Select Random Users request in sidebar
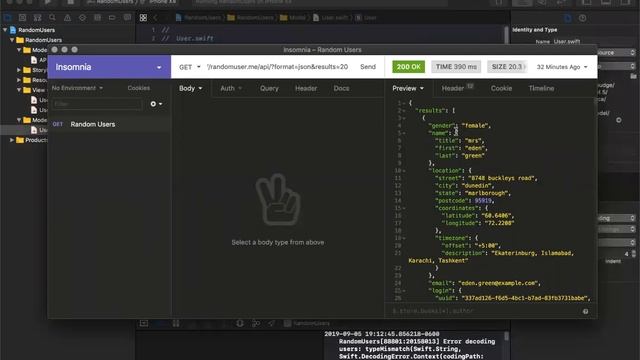Image resolution: width=640 pixels, height=360 pixels. click(x=109, y=124)
